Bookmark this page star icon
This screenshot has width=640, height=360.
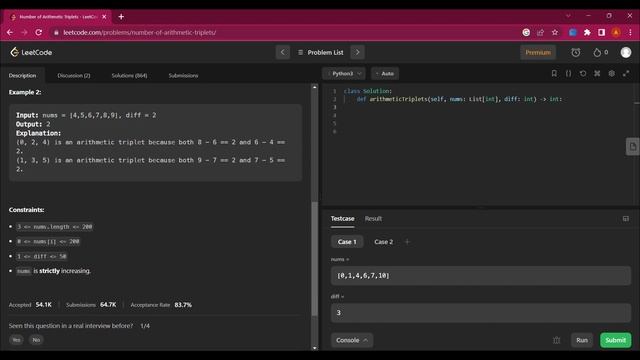tap(555, 32)
